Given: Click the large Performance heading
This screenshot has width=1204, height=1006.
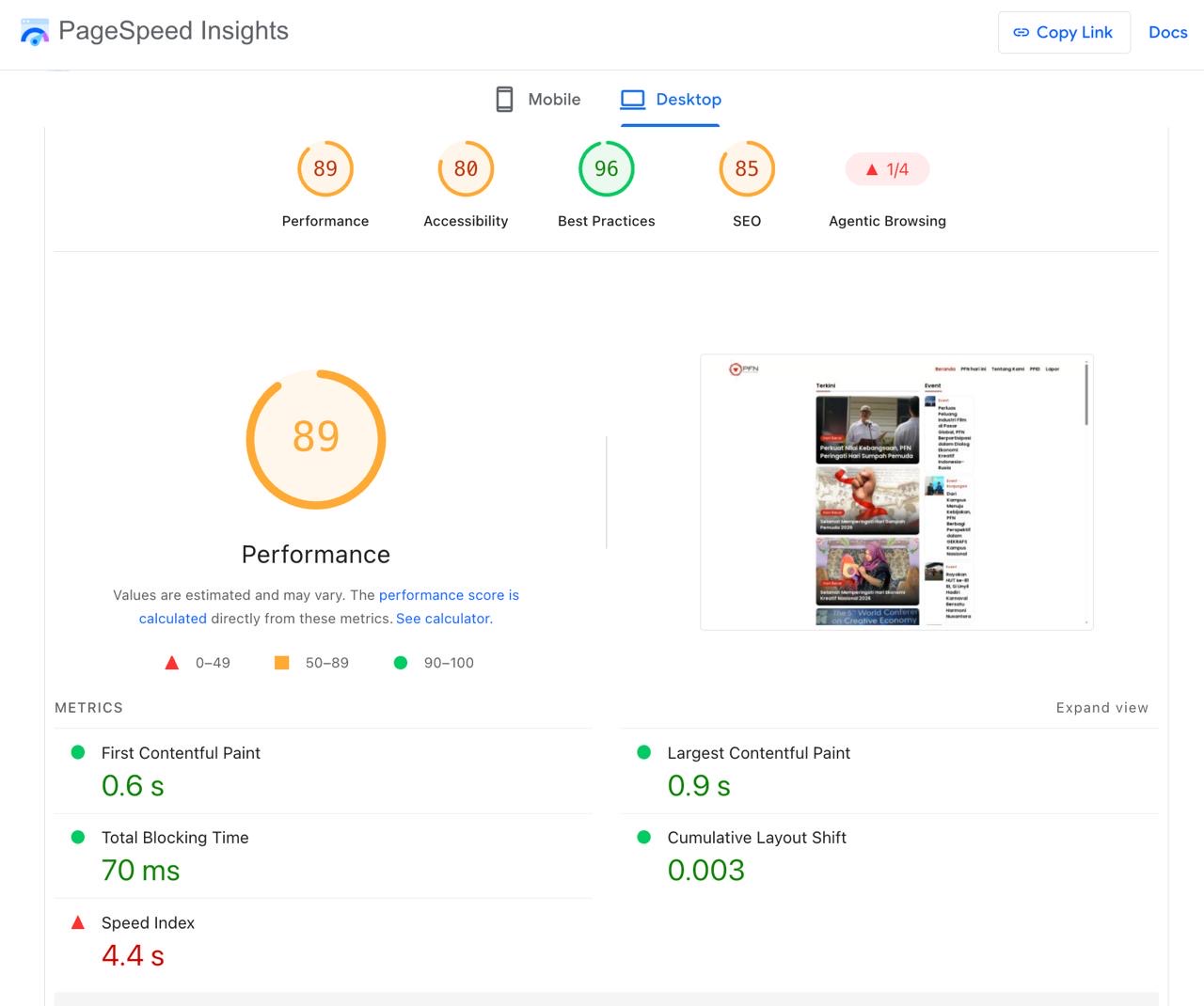Looking at the screenshot, I should click(316, 555).
